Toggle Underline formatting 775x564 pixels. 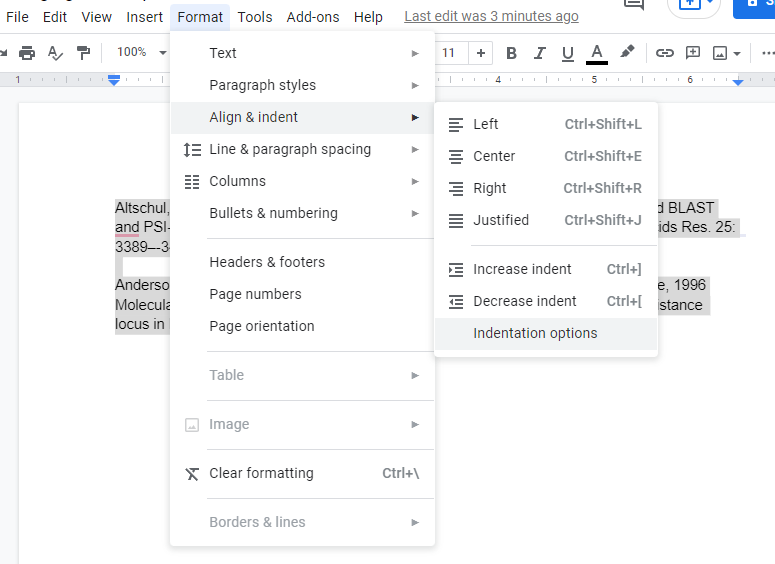[x=568, y=53]
